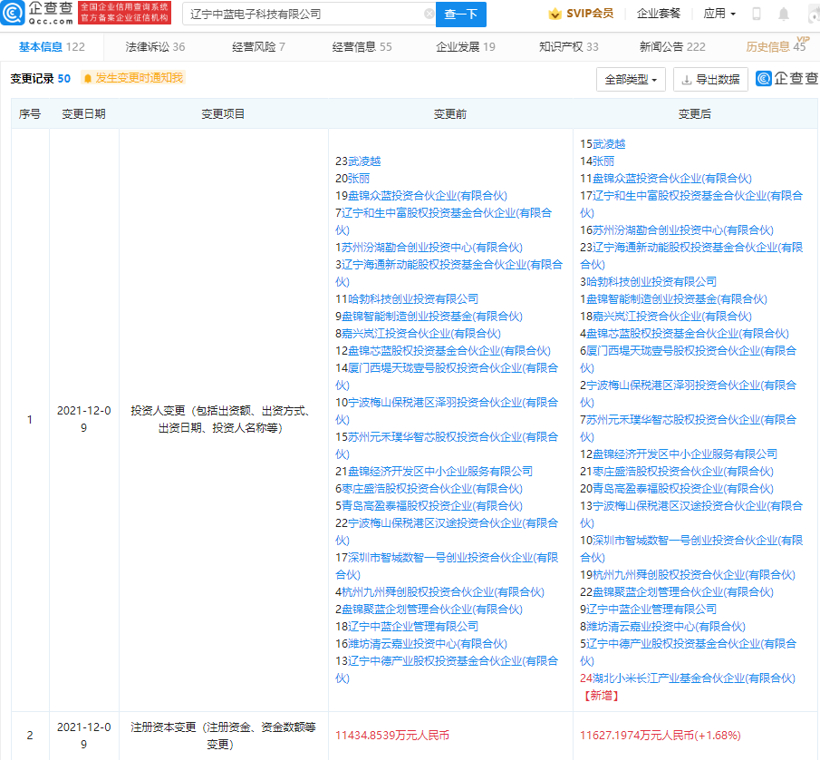
Task: Select the 知识产权 tab
Action: point(568,47)
